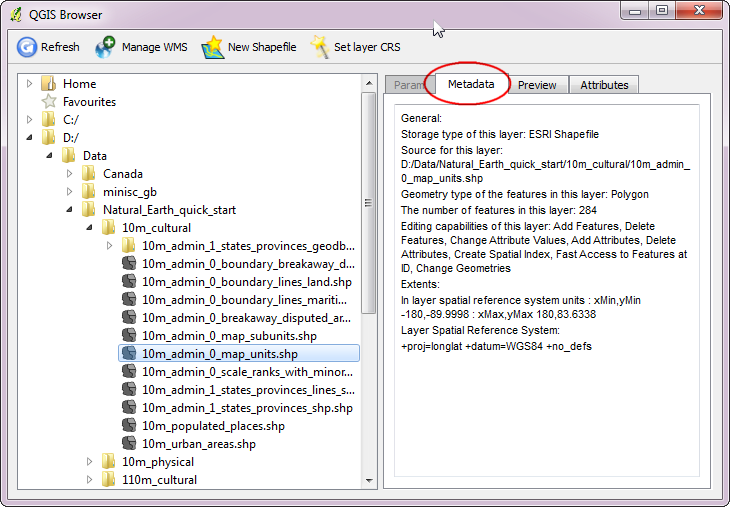Expand the C:/ drive node
This screenshot has width=730, height=507.
tap(29, 120)
